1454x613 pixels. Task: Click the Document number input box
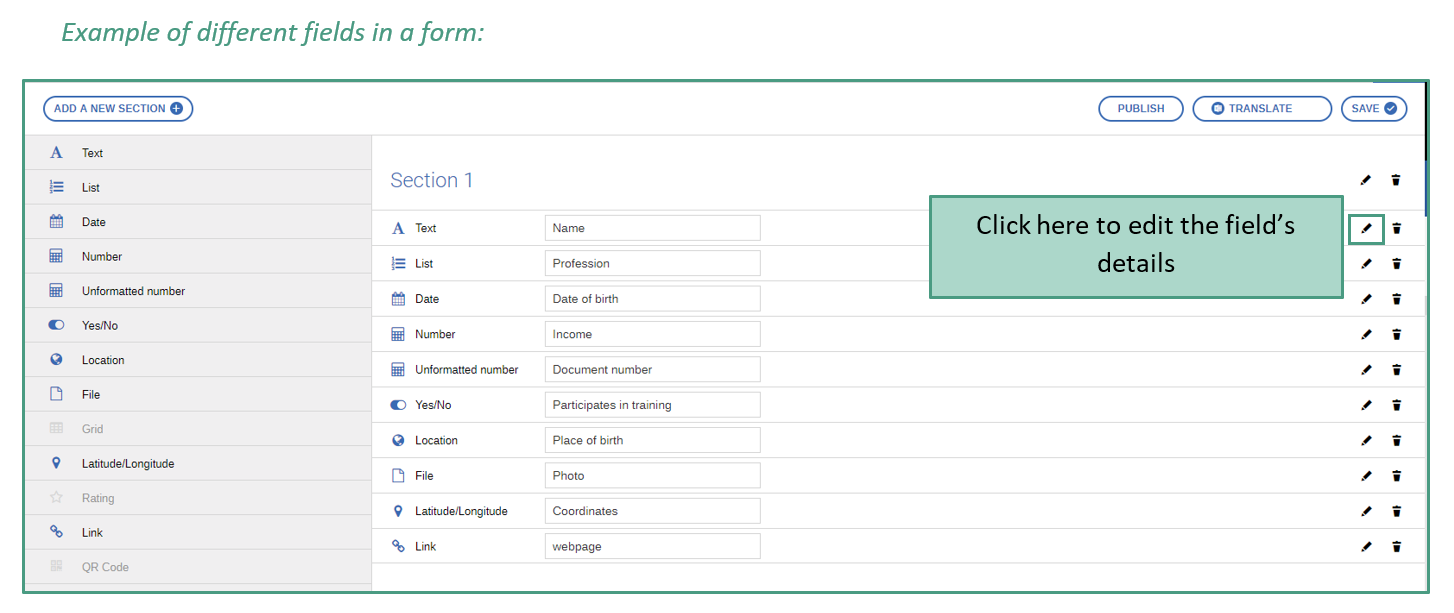652,369
